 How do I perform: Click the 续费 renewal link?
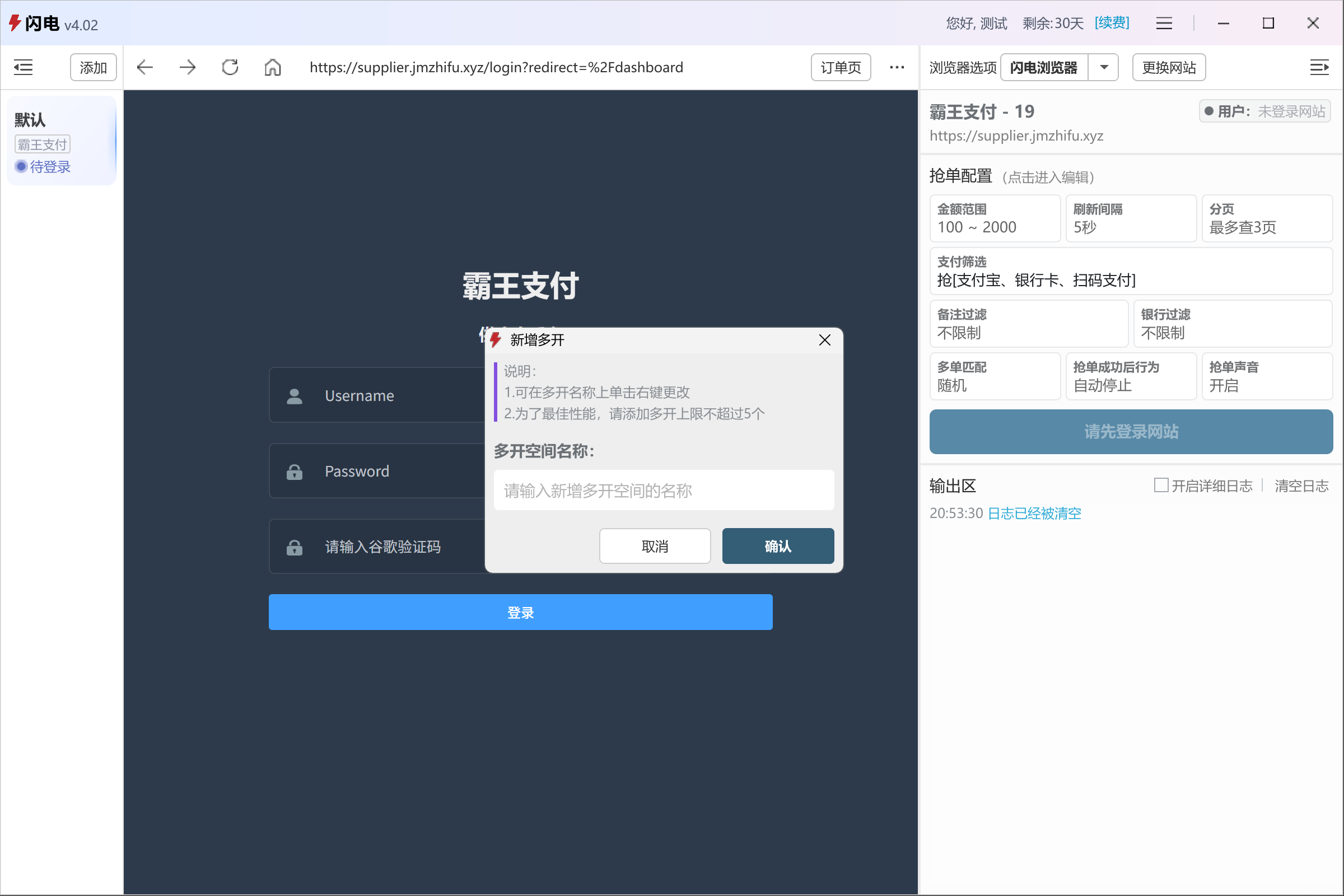click(1112, 24)
